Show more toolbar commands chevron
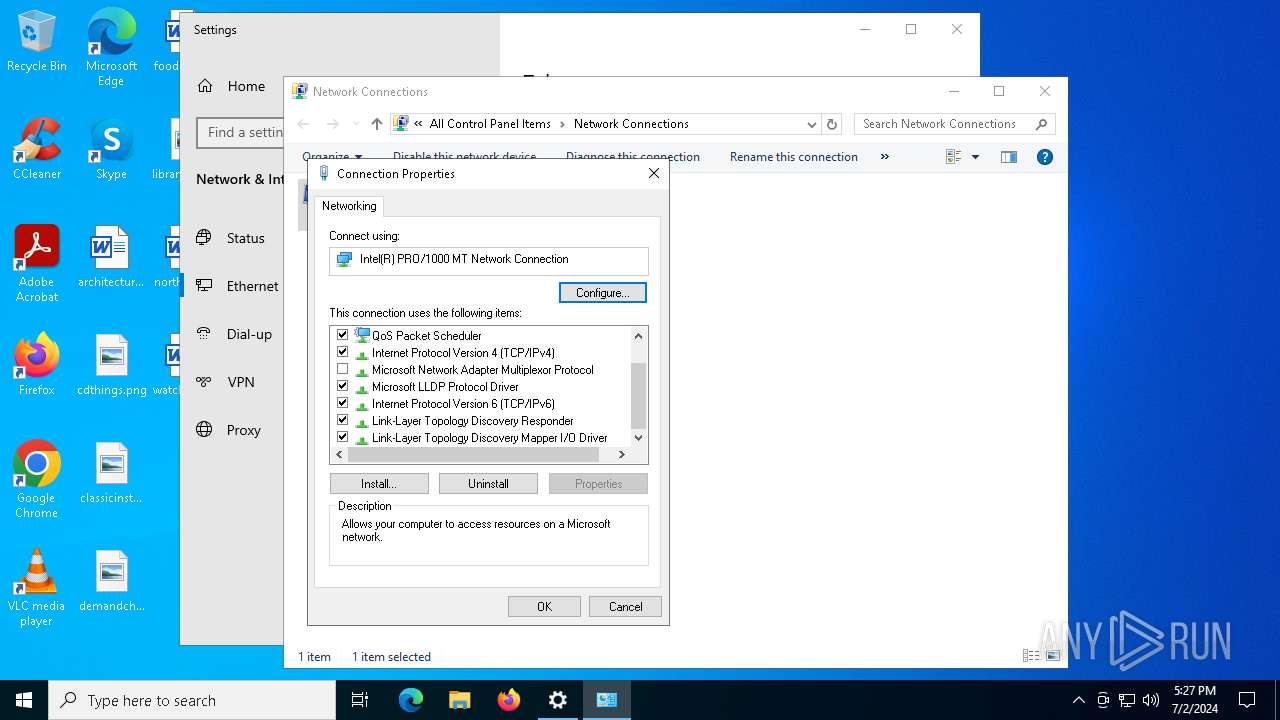This screenshot has height=720, width=1280. [884, 157]
